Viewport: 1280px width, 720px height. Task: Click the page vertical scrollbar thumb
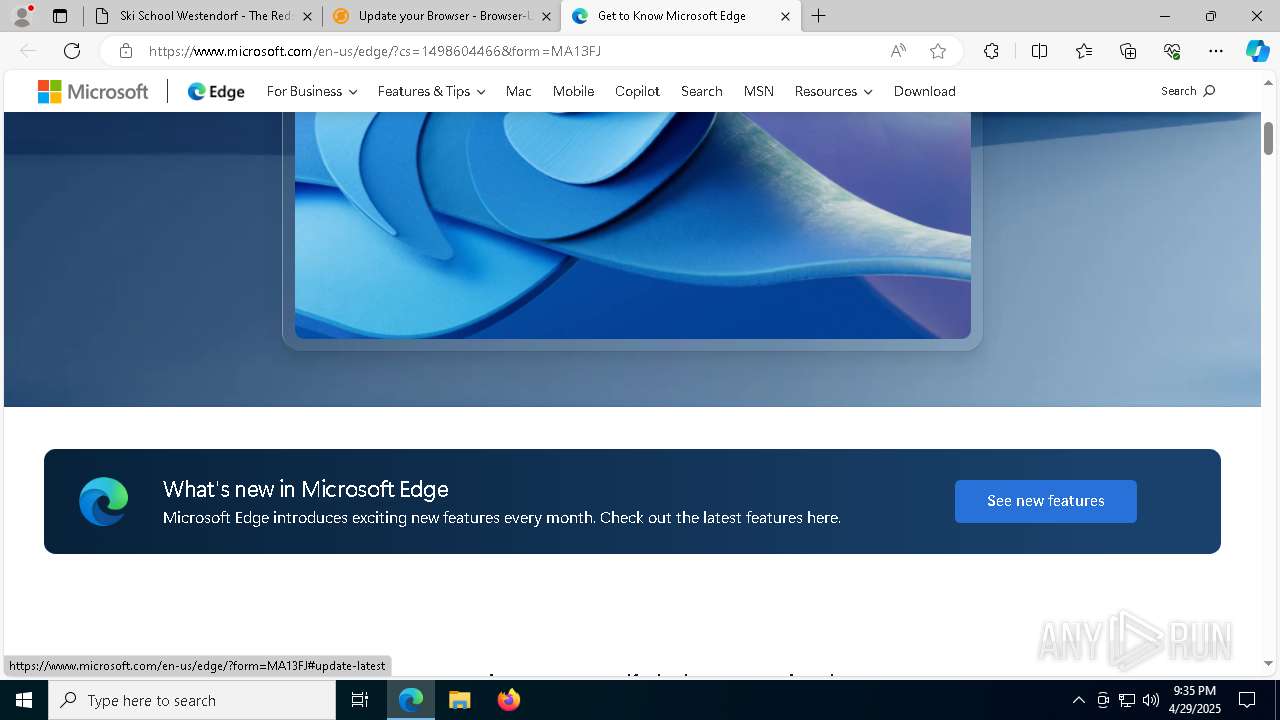1268,137
